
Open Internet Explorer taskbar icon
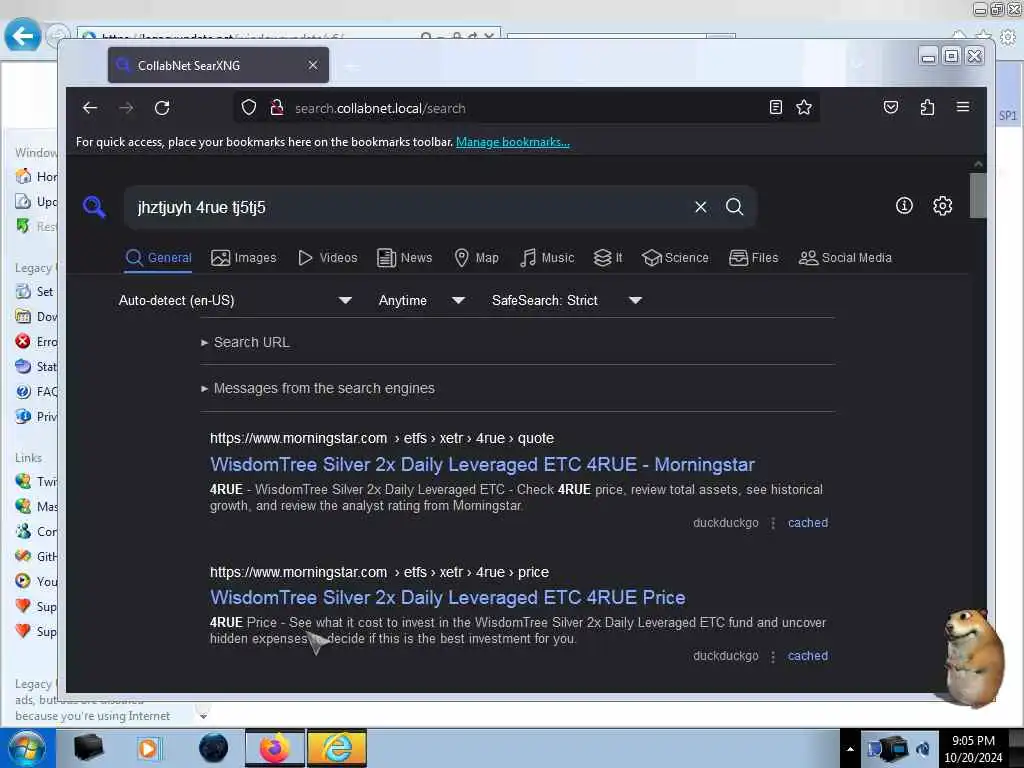(337, 748)
